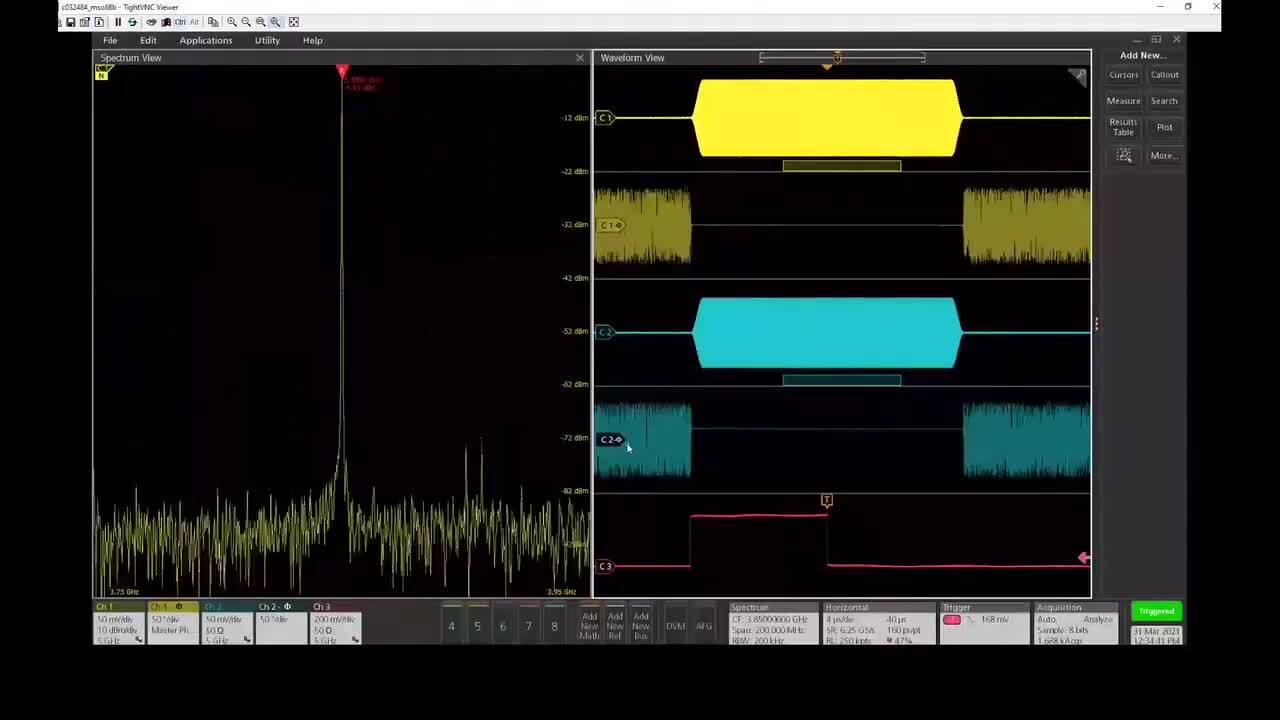Select the DVM icon in the bottom toolbar

(x=675, y=624)
